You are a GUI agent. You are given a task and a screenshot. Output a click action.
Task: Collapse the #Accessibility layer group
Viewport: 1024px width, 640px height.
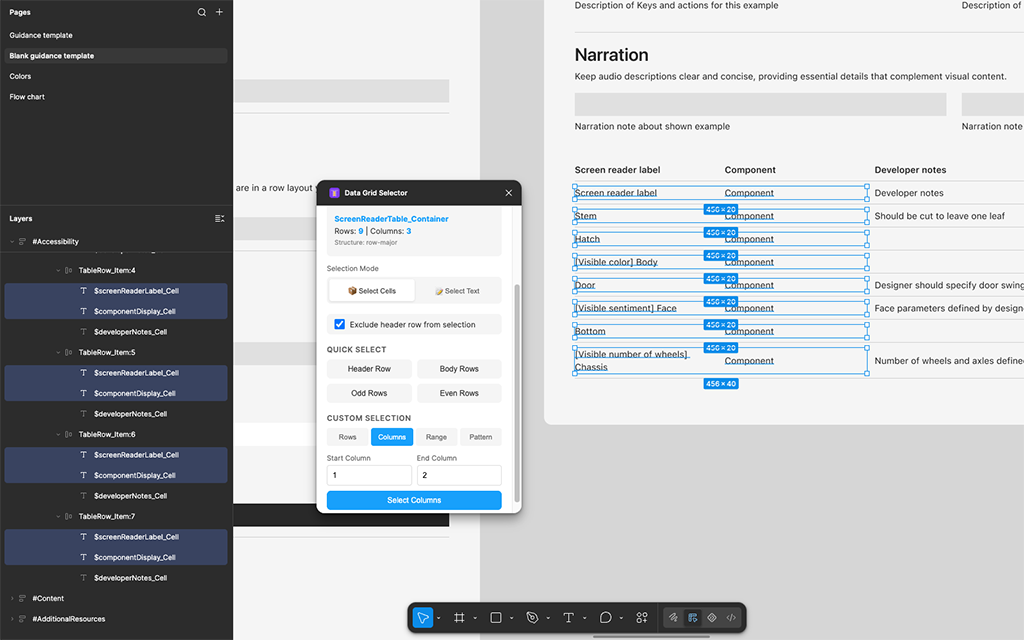pos(12,242)
